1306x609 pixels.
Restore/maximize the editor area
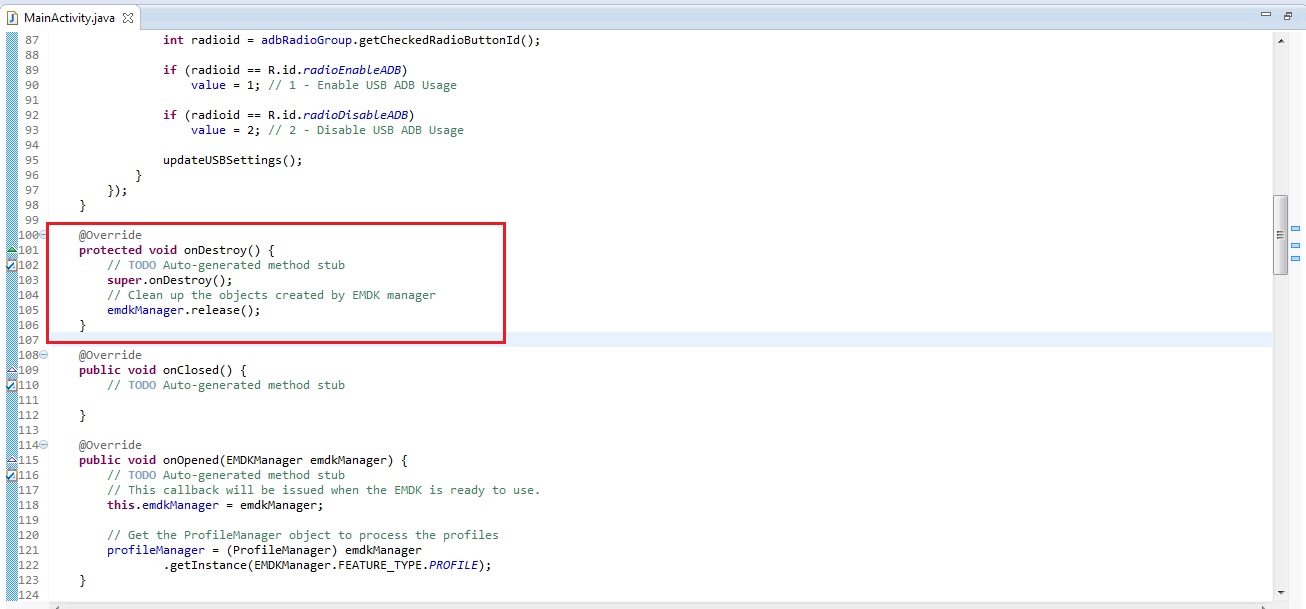pyautogui.click(x=1287, y=16)
